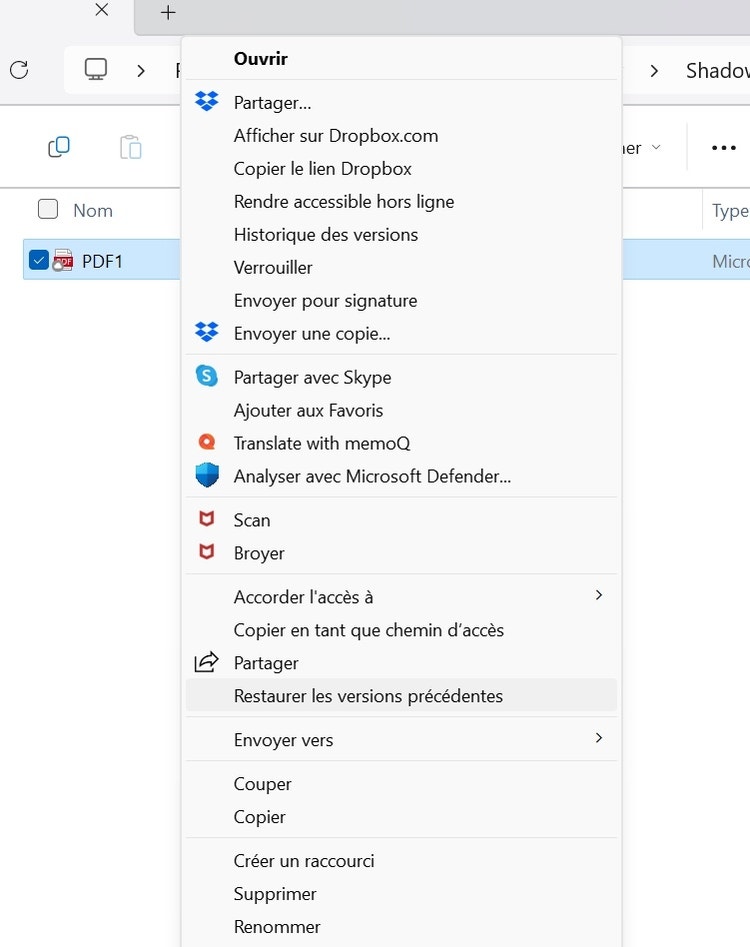Viewport: 750px width, 947px height.
Task: Click the Skype icon in context menu
Action: tap(207, 377)
